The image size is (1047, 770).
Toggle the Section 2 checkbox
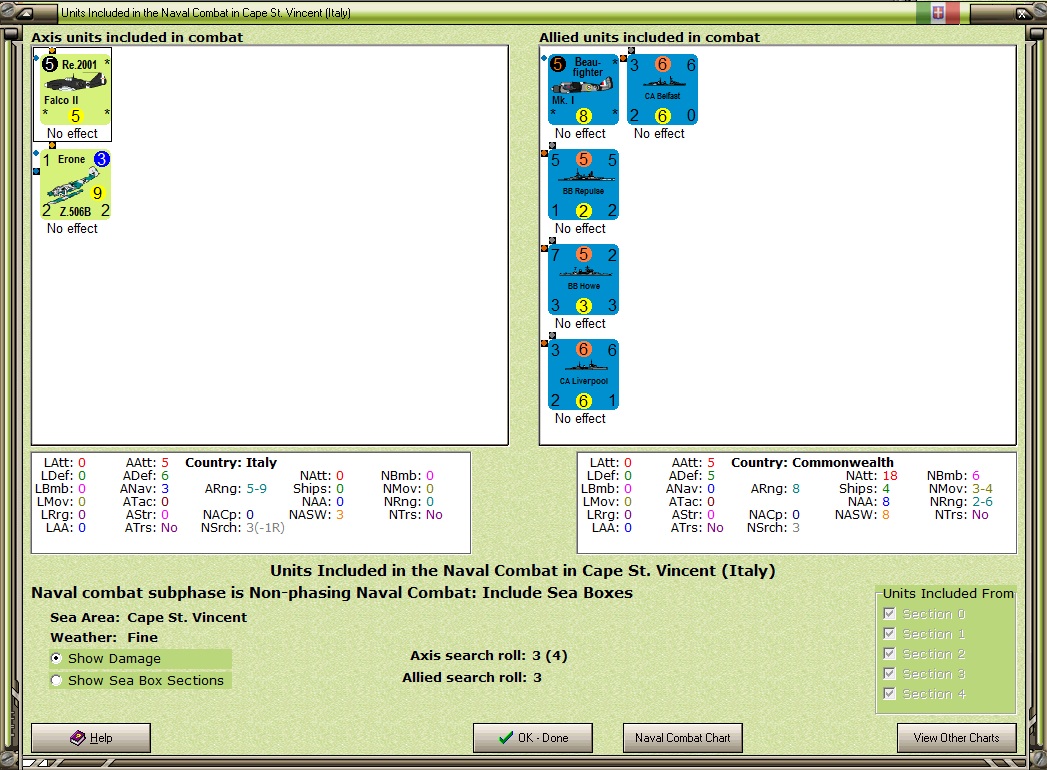[889, 654]
